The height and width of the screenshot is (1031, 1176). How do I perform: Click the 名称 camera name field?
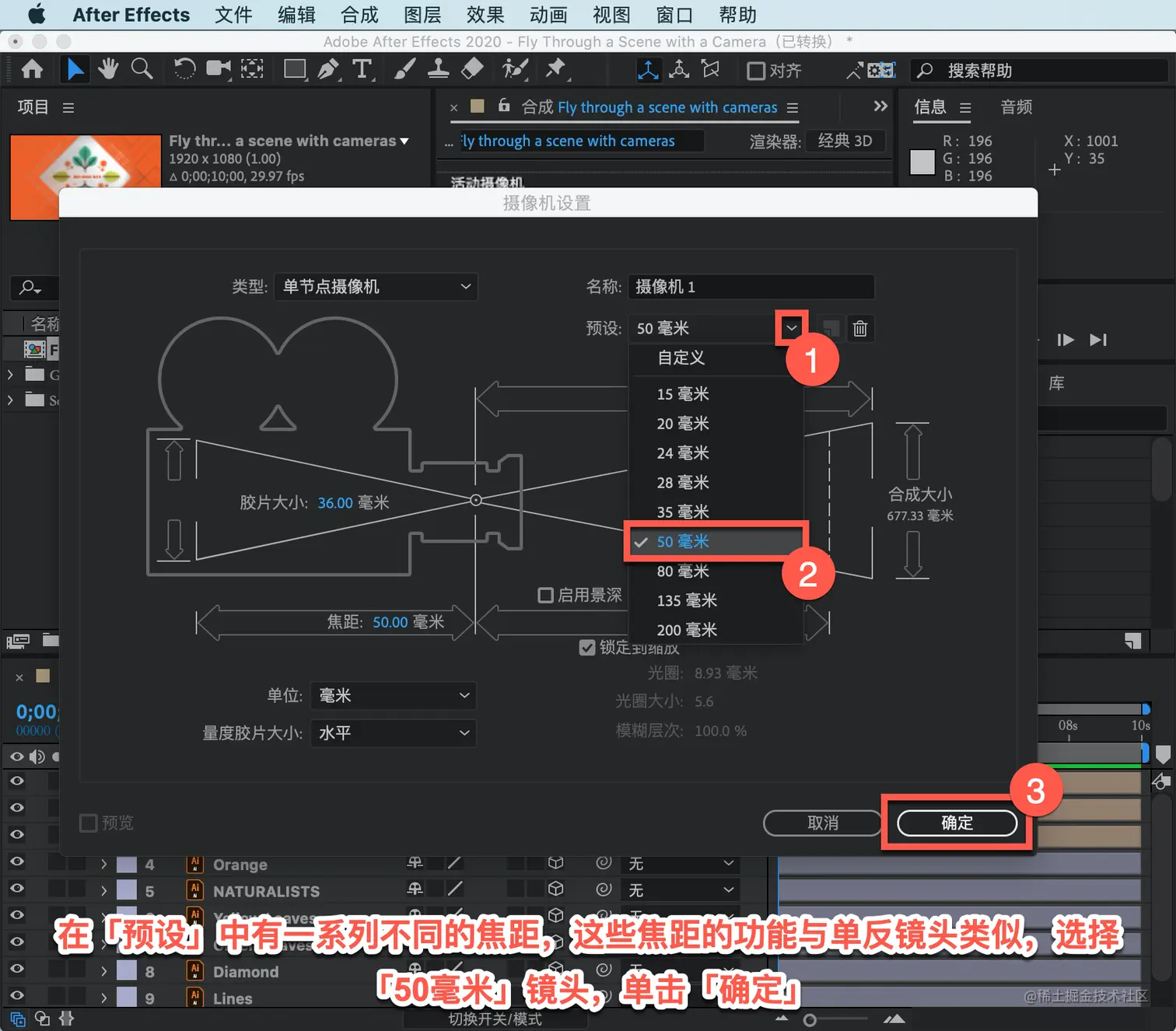coord(751,287)
